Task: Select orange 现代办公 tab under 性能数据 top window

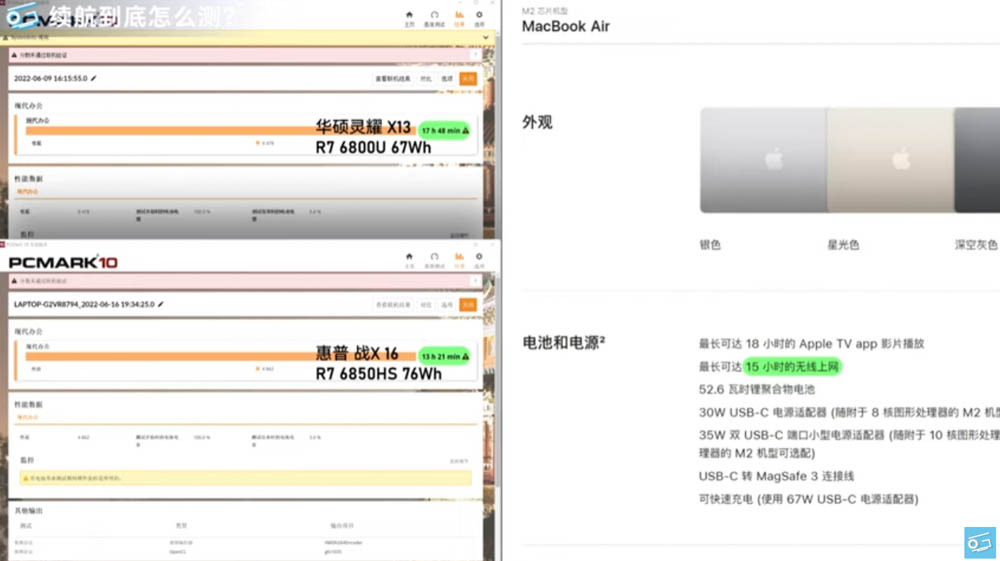Action: [27, 191]
